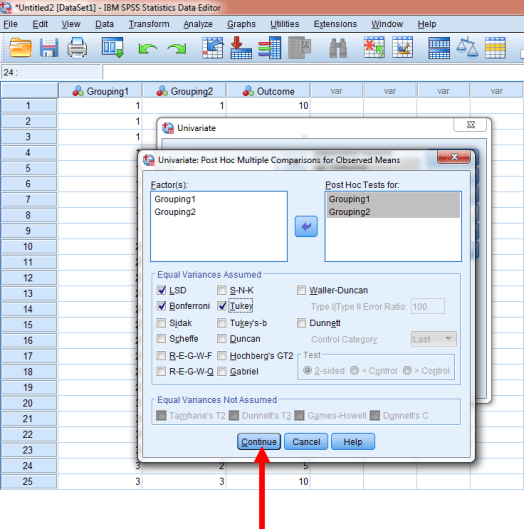Screen dimensions: 524x529
Task: Split file toolbar icon
Action: pyautogui.click(x=439, y=48)
